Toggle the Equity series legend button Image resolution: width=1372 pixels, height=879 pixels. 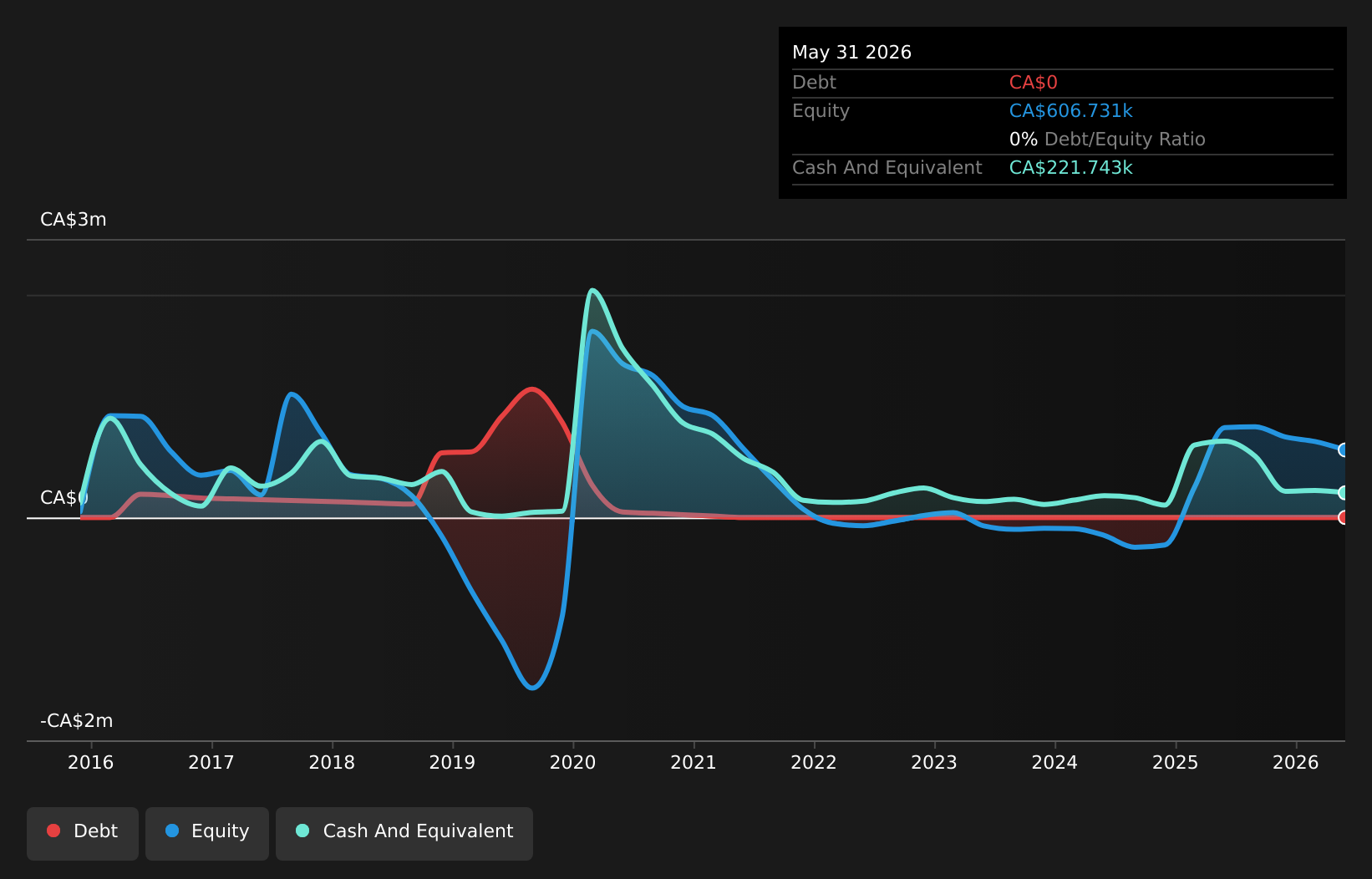coord(207,833)
